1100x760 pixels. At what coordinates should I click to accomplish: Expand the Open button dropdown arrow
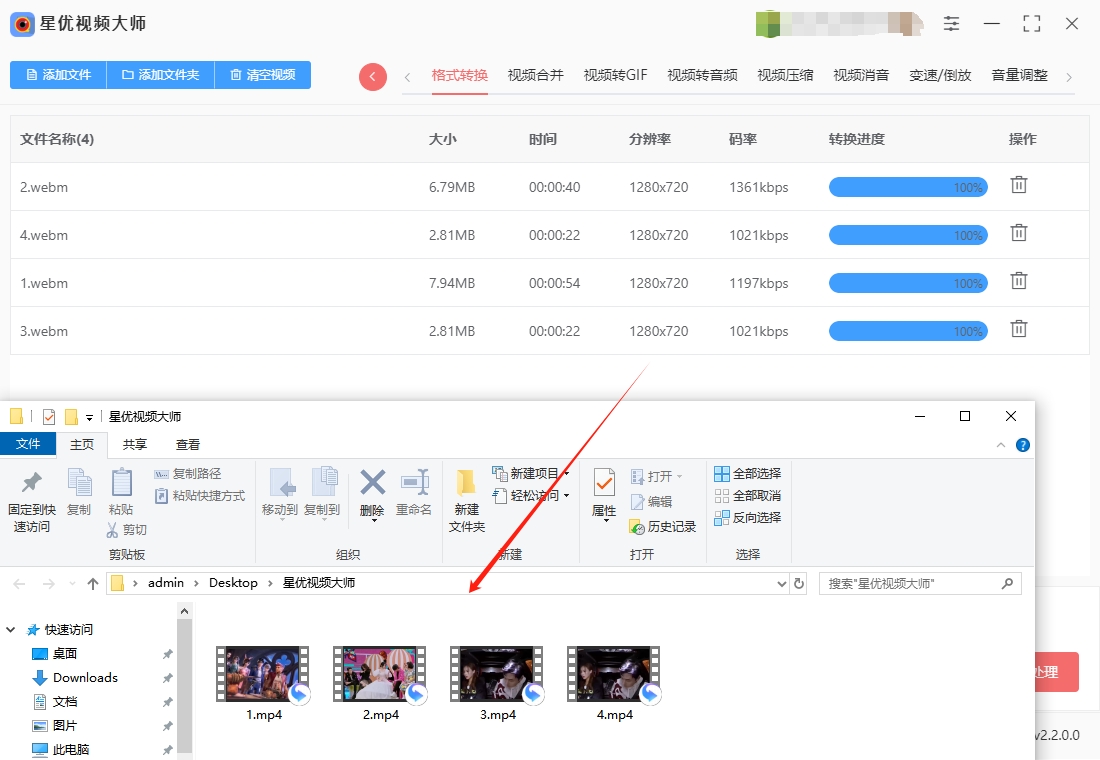coord(679,476)
